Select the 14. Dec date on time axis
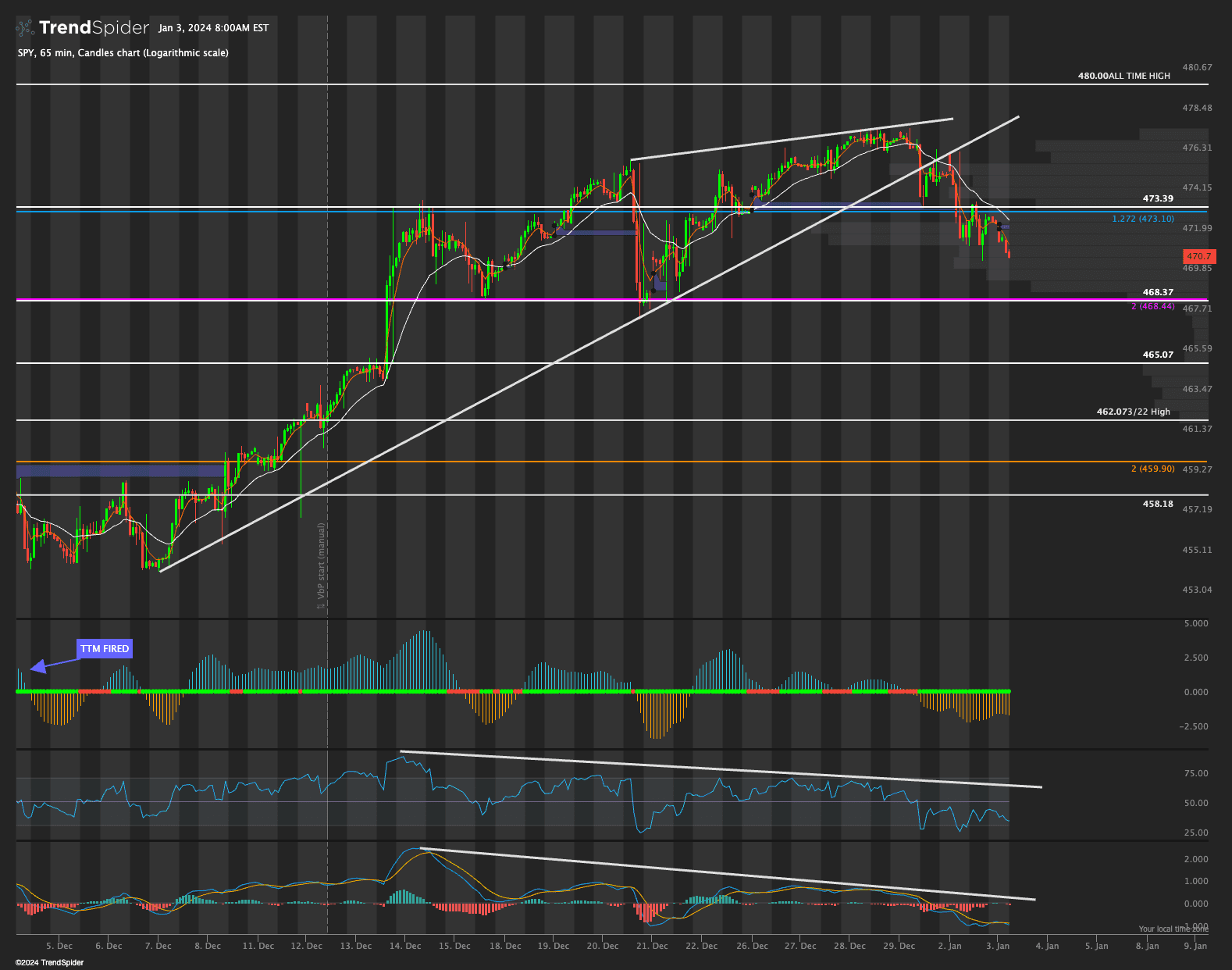The height and width of the screenshot is (970, 1232). click(405, 946)
